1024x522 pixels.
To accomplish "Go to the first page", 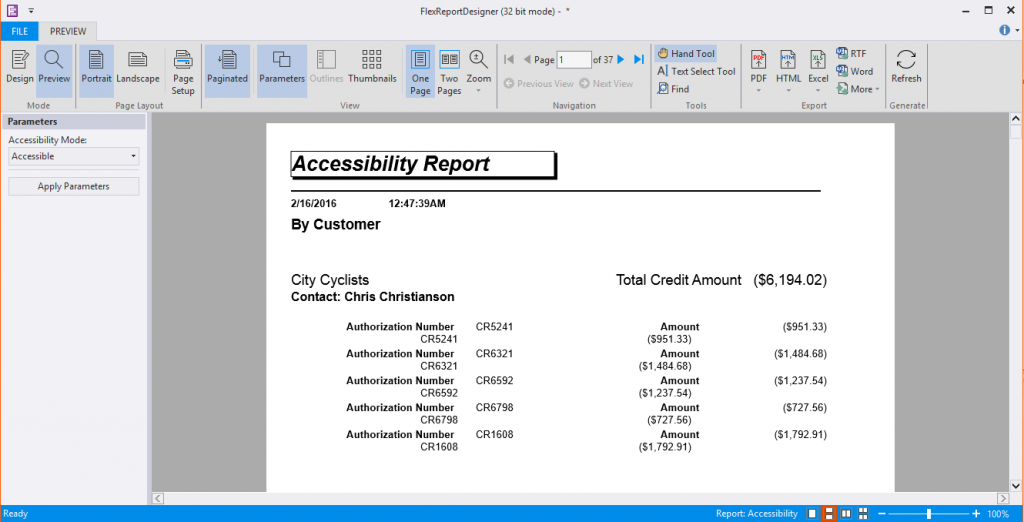I will [509, 59].
